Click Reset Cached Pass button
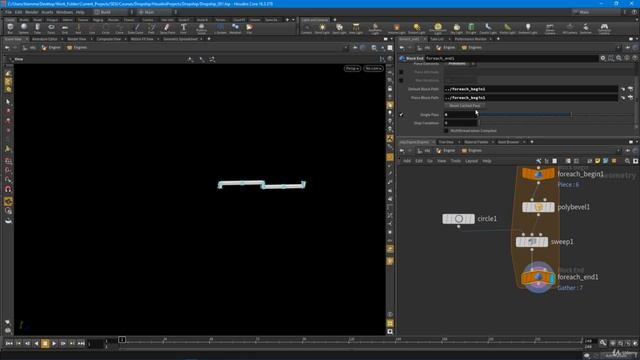640x360 pixels. point(464,106)
